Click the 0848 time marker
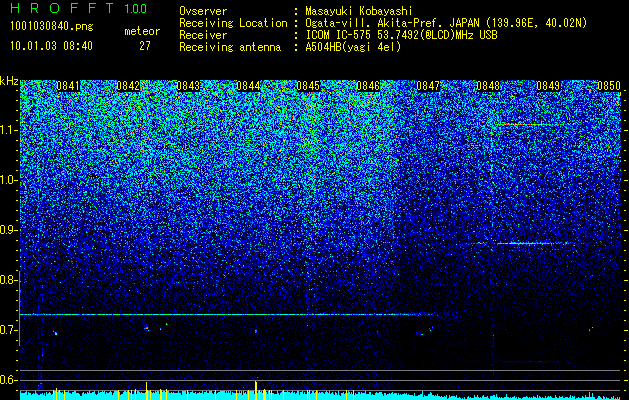Screen dimensions: 629x400 pos(488,86)
